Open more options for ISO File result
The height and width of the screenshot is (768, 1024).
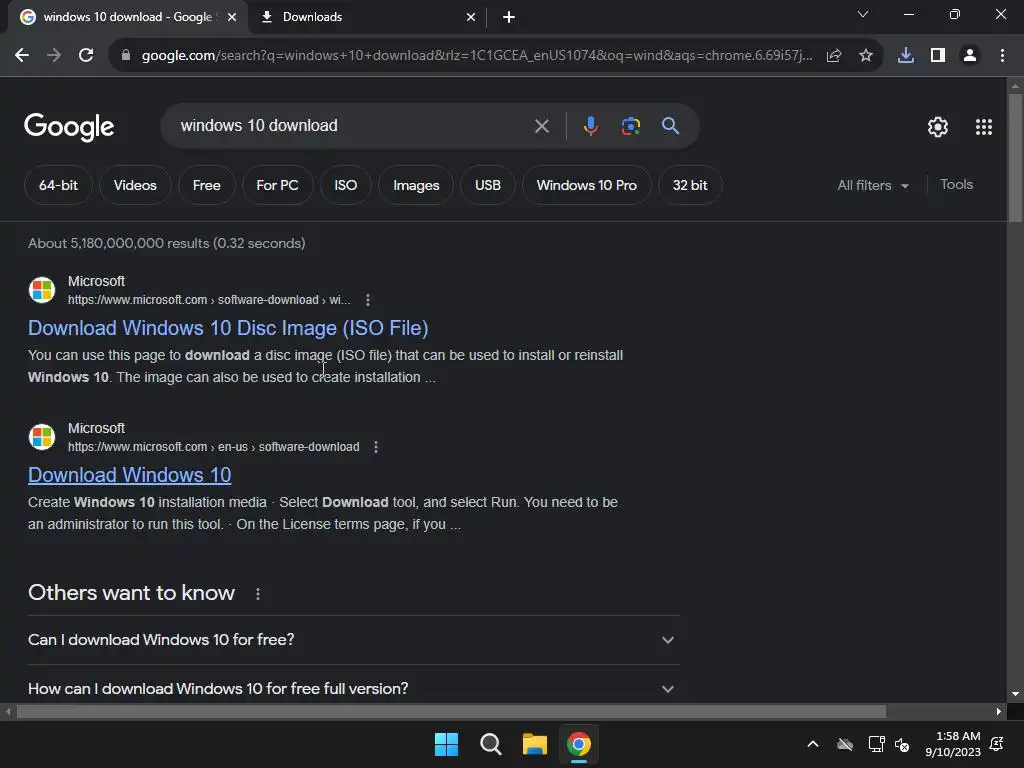click(368, 300)
